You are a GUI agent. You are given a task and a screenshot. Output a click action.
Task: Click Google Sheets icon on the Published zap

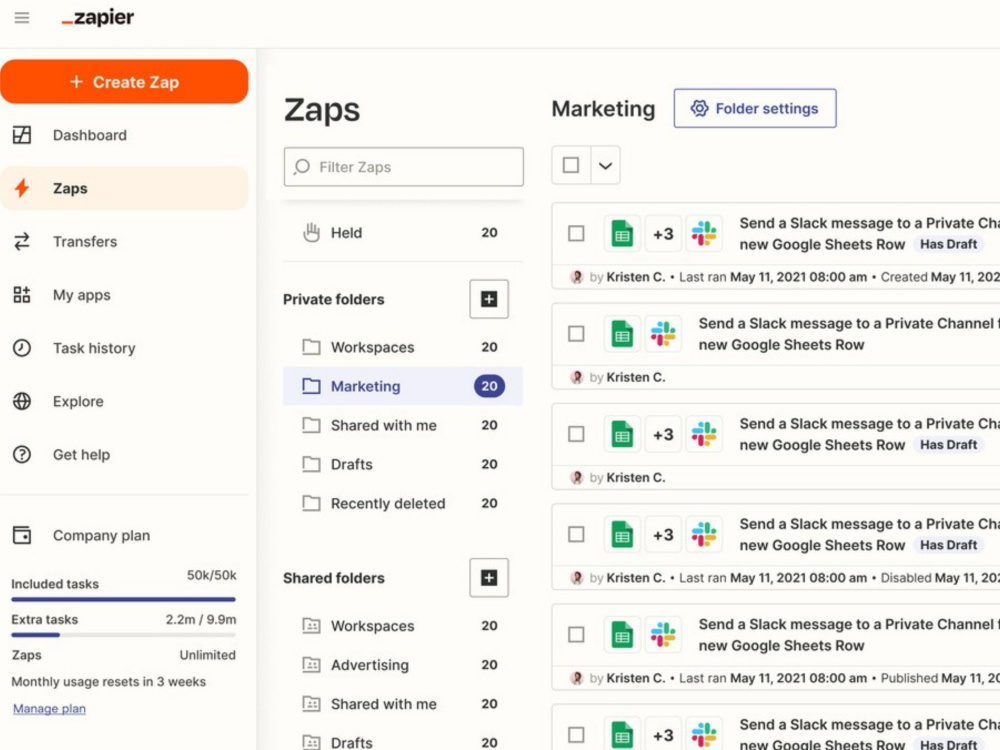click(x=622, y=635)
